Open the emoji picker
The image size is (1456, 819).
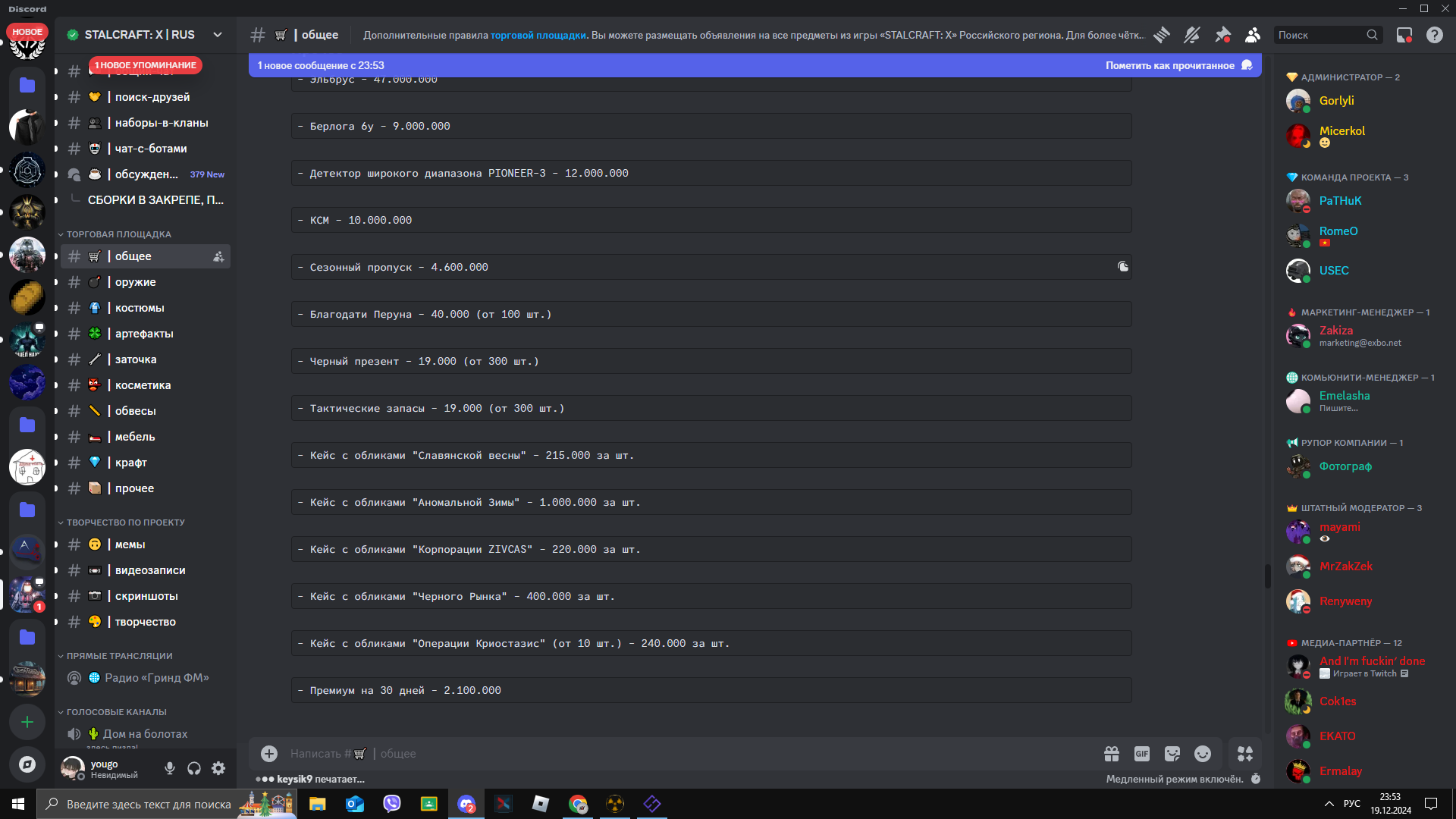click(x=1203, y=754)
